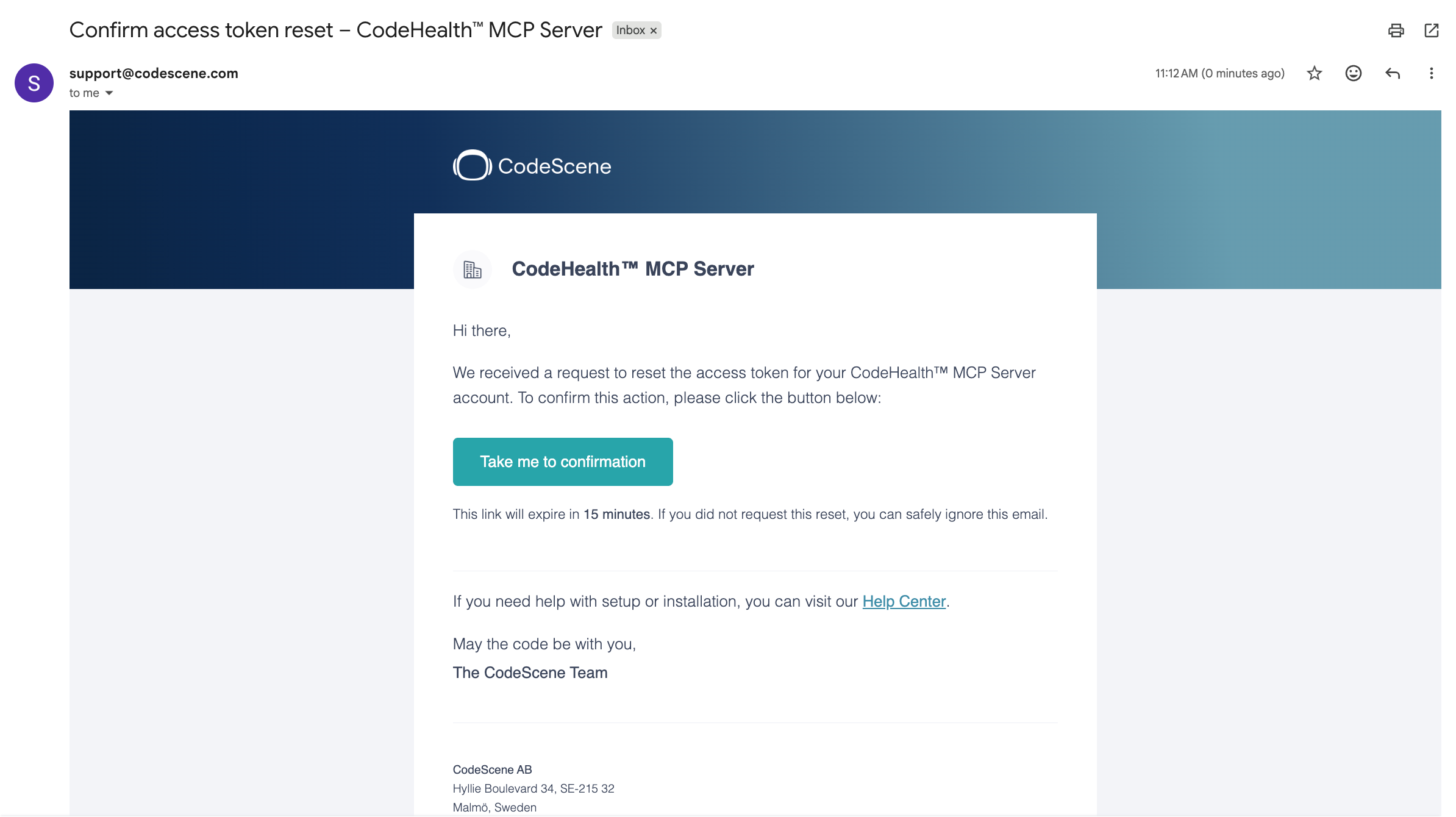Expand recipient details next to 'to me'

point(109,93)
